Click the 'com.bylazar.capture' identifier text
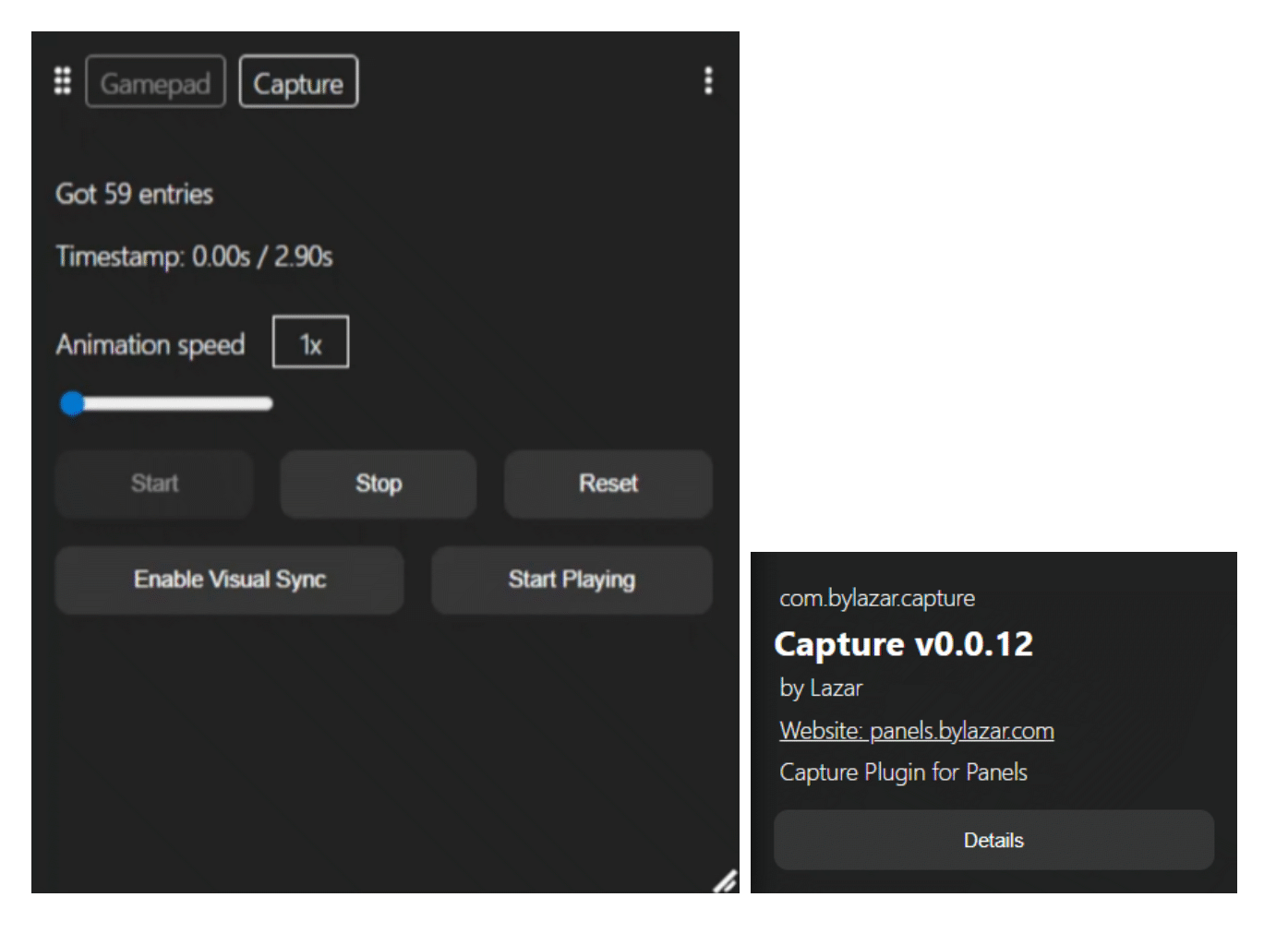This screenshot has height=945, width=1288. pos(877,598)
